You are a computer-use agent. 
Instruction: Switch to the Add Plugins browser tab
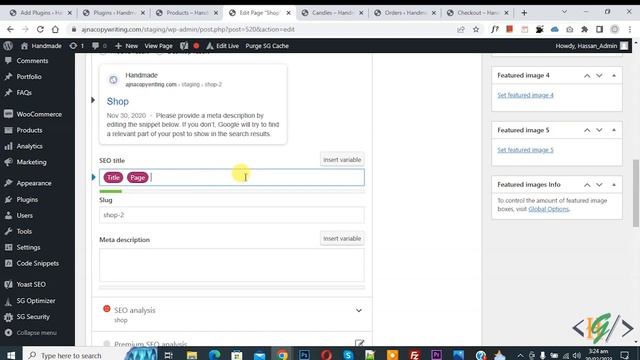(41, 13)
